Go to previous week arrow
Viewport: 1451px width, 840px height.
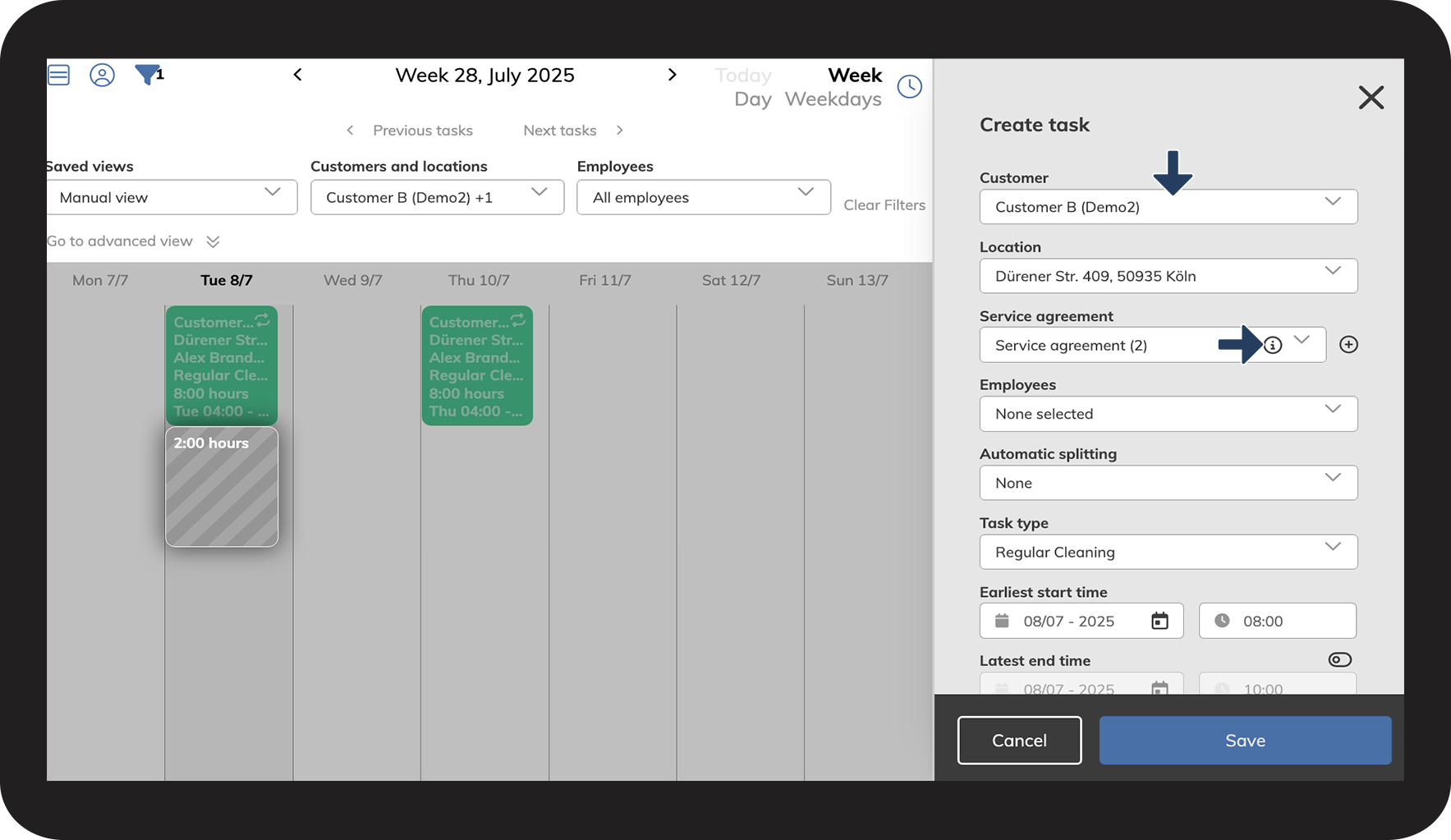click(298, 75)
